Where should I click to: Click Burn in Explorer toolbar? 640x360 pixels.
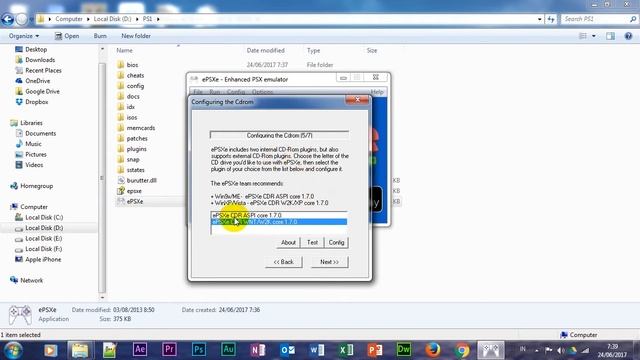100,36
